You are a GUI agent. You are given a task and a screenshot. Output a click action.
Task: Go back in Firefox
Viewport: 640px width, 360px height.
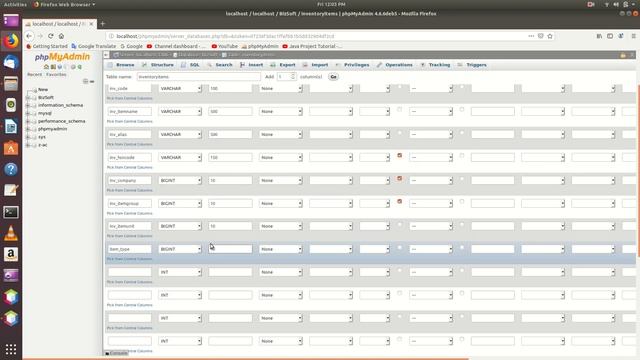point(29,36)
